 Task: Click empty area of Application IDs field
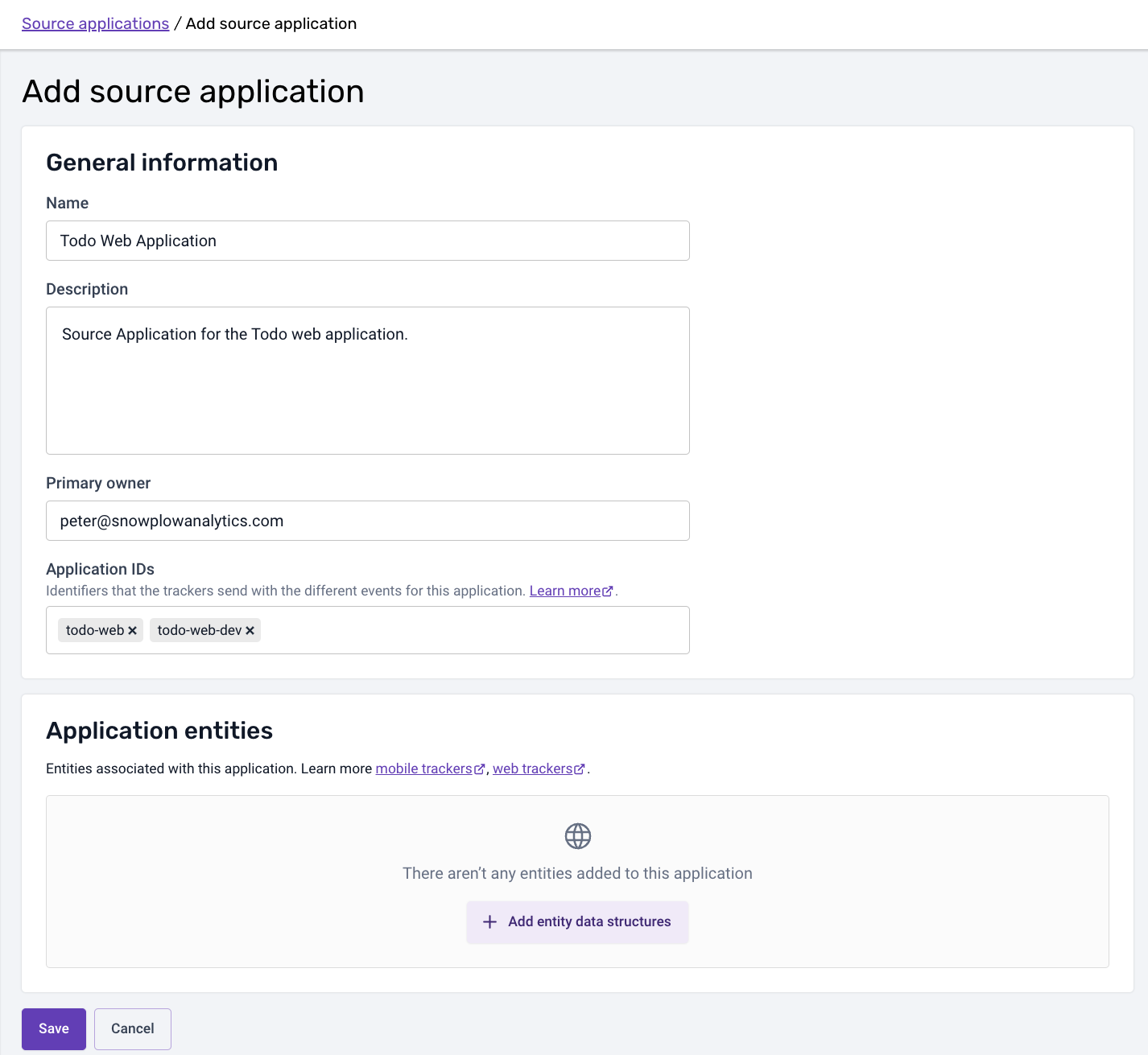point(475,630)
